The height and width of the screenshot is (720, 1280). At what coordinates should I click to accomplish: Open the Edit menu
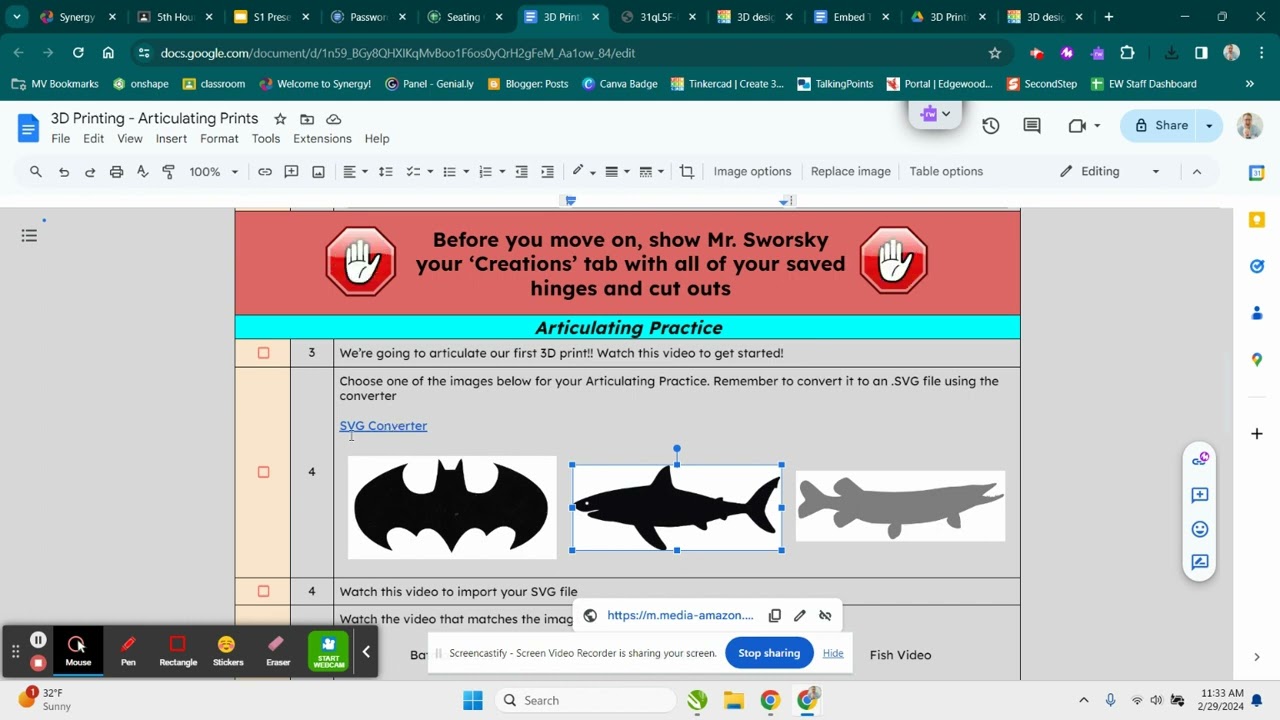point(94,139)
